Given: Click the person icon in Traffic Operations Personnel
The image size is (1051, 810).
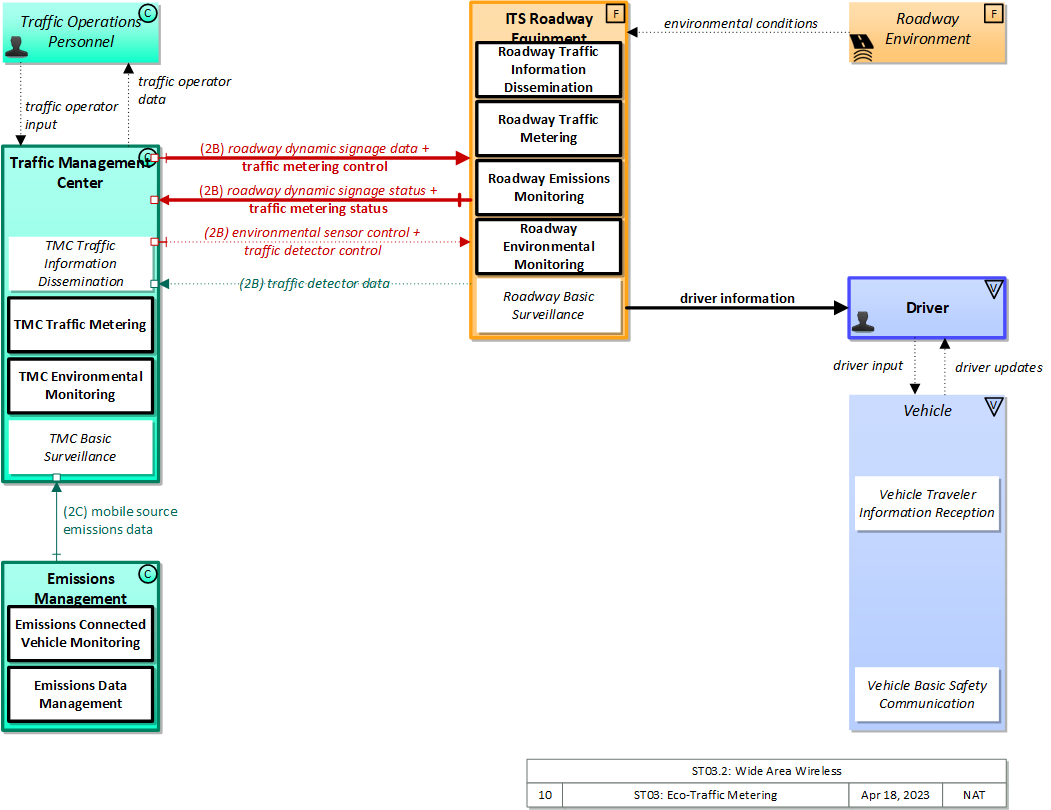Looking at the screenshot, I should click(x=17, y=46).
